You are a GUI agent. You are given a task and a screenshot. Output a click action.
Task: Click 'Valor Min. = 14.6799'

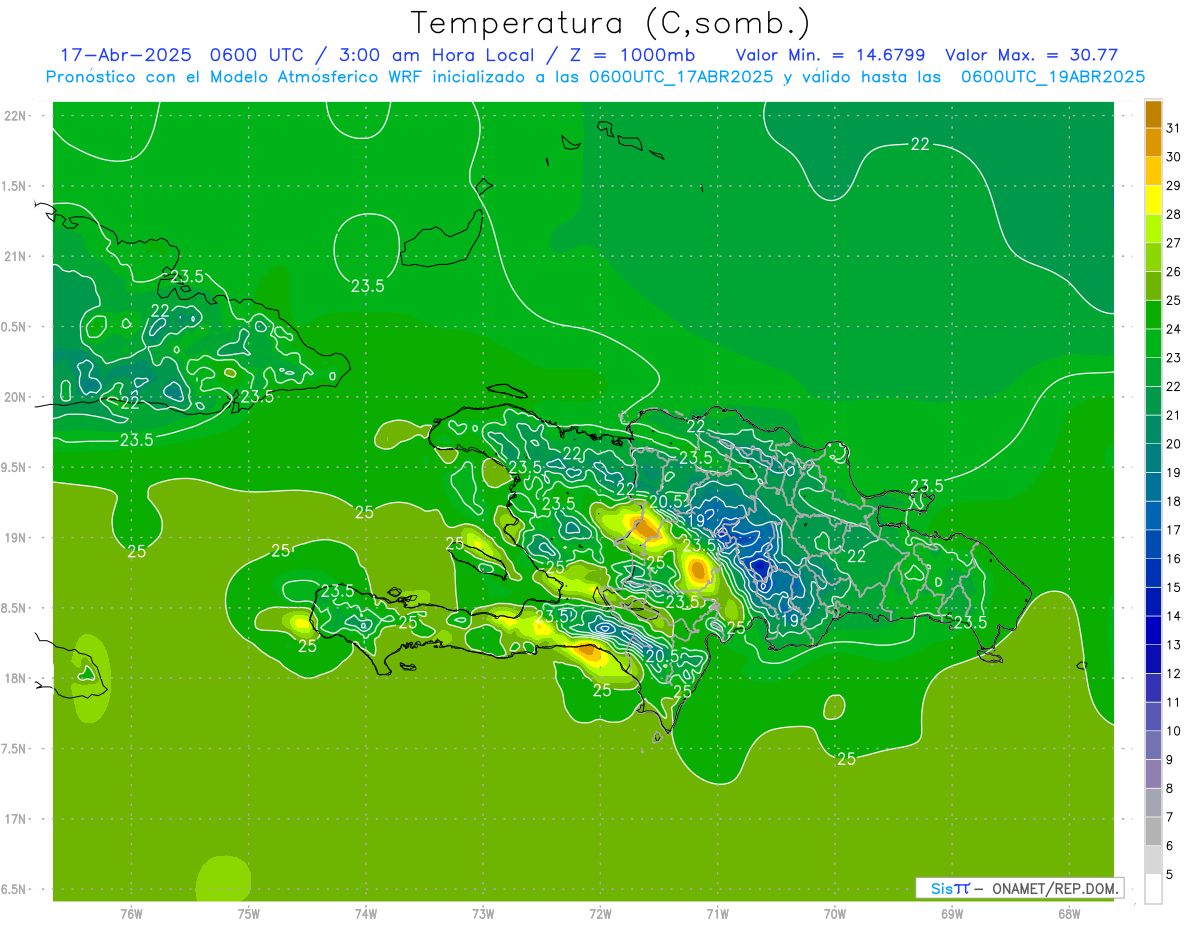click(x=830, y=55)
